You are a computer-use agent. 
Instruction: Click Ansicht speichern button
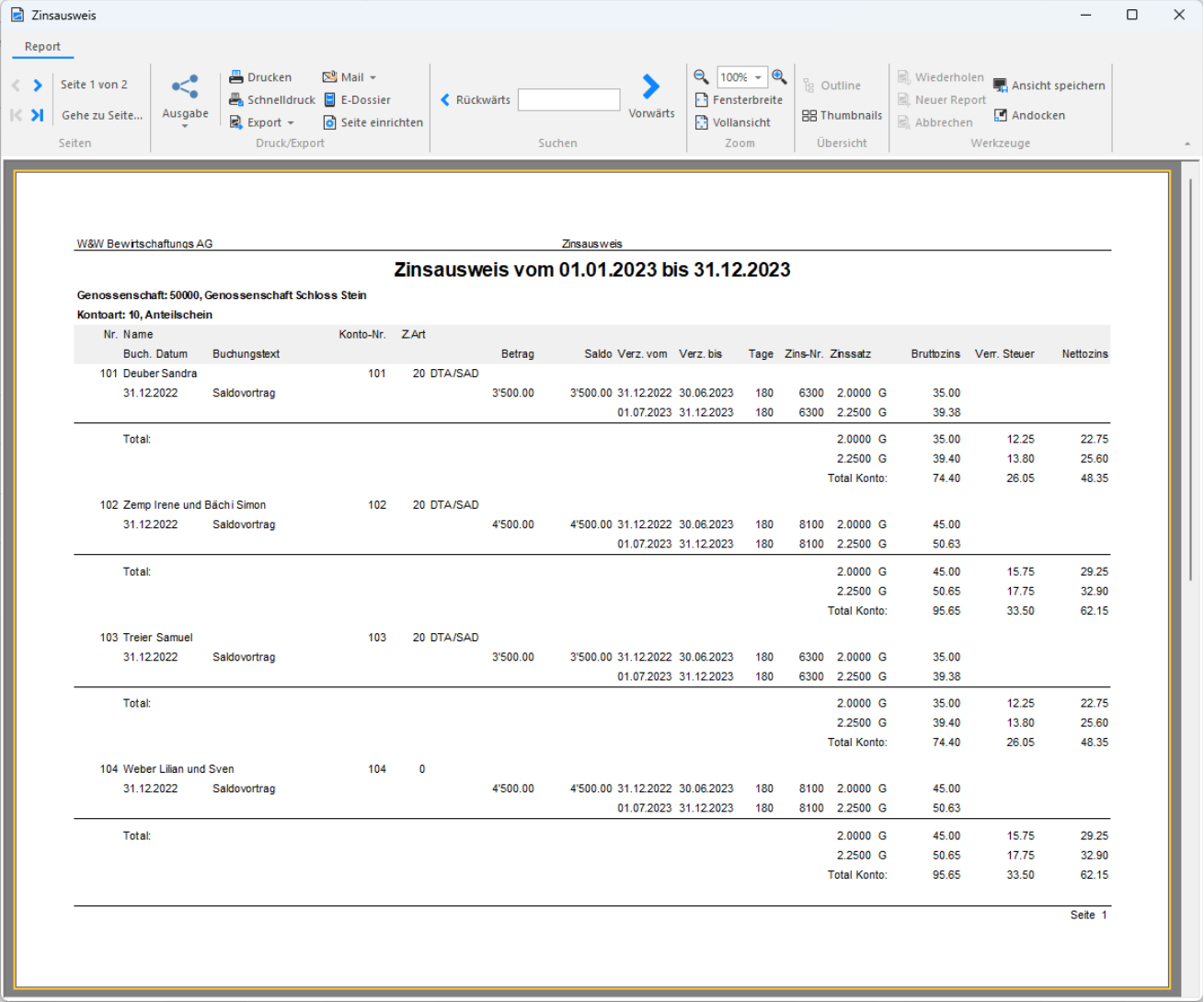[x=1049, y=86]
